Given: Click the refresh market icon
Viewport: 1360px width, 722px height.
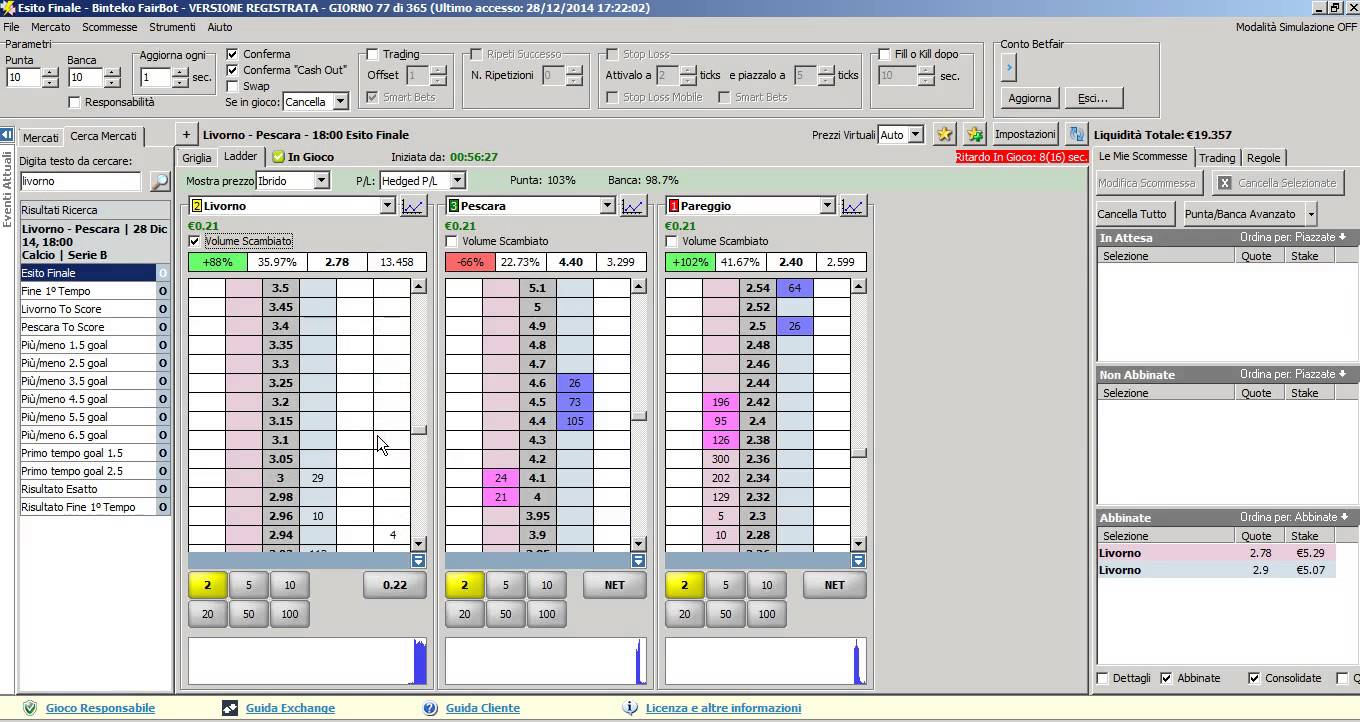Looking at the screenshot, I should click(1076, 135).
